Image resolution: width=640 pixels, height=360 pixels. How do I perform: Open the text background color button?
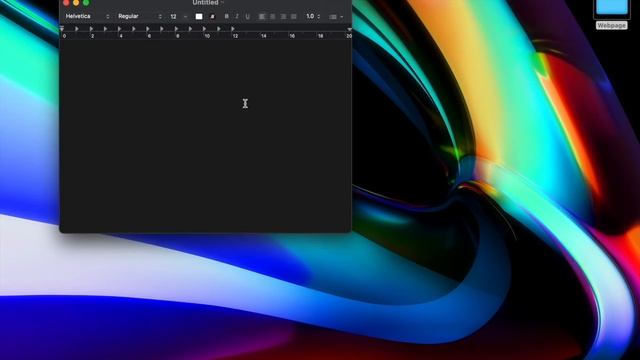click(212, 16)
